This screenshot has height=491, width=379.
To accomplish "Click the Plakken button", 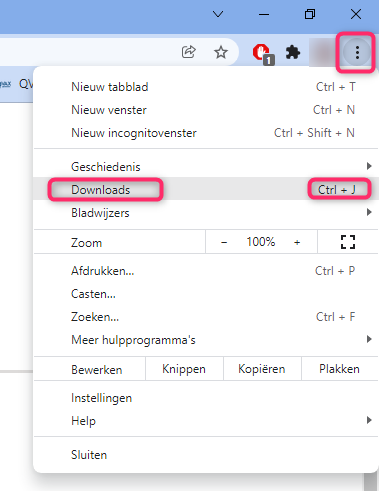I will (x=340, y=369).
